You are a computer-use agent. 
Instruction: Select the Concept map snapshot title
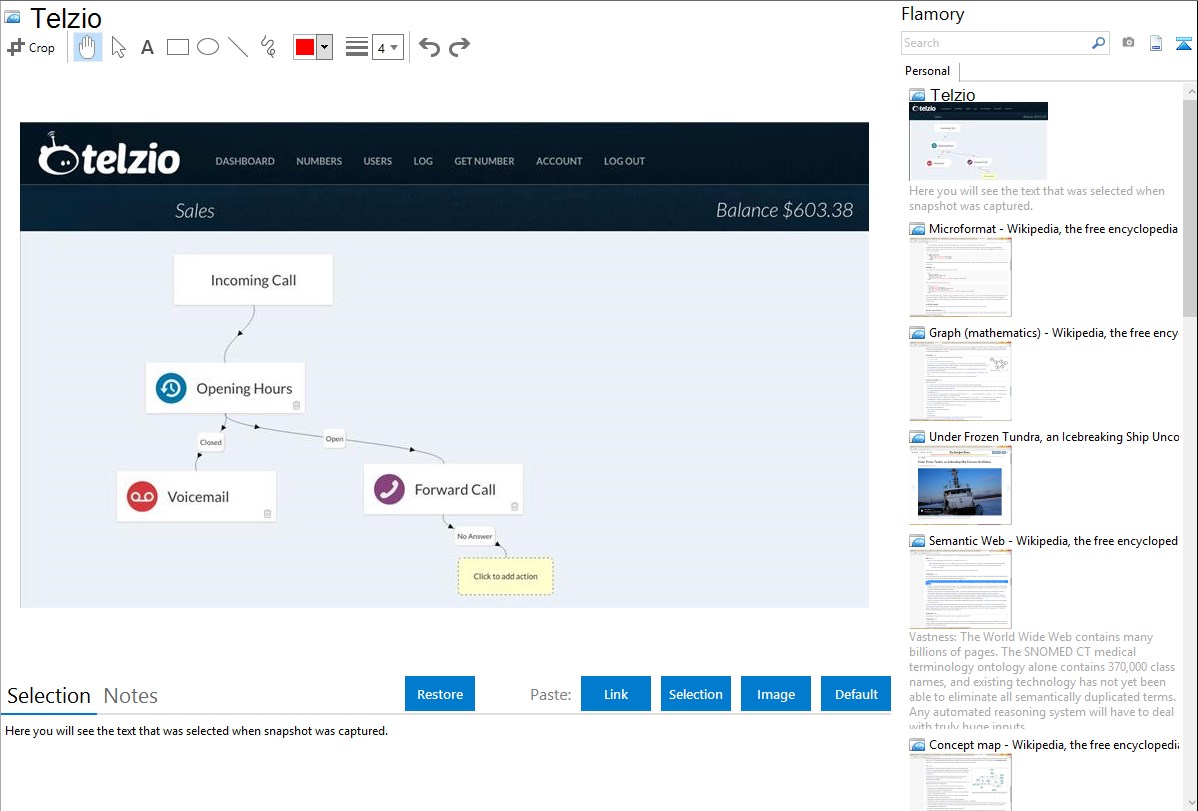point(1053,744)
